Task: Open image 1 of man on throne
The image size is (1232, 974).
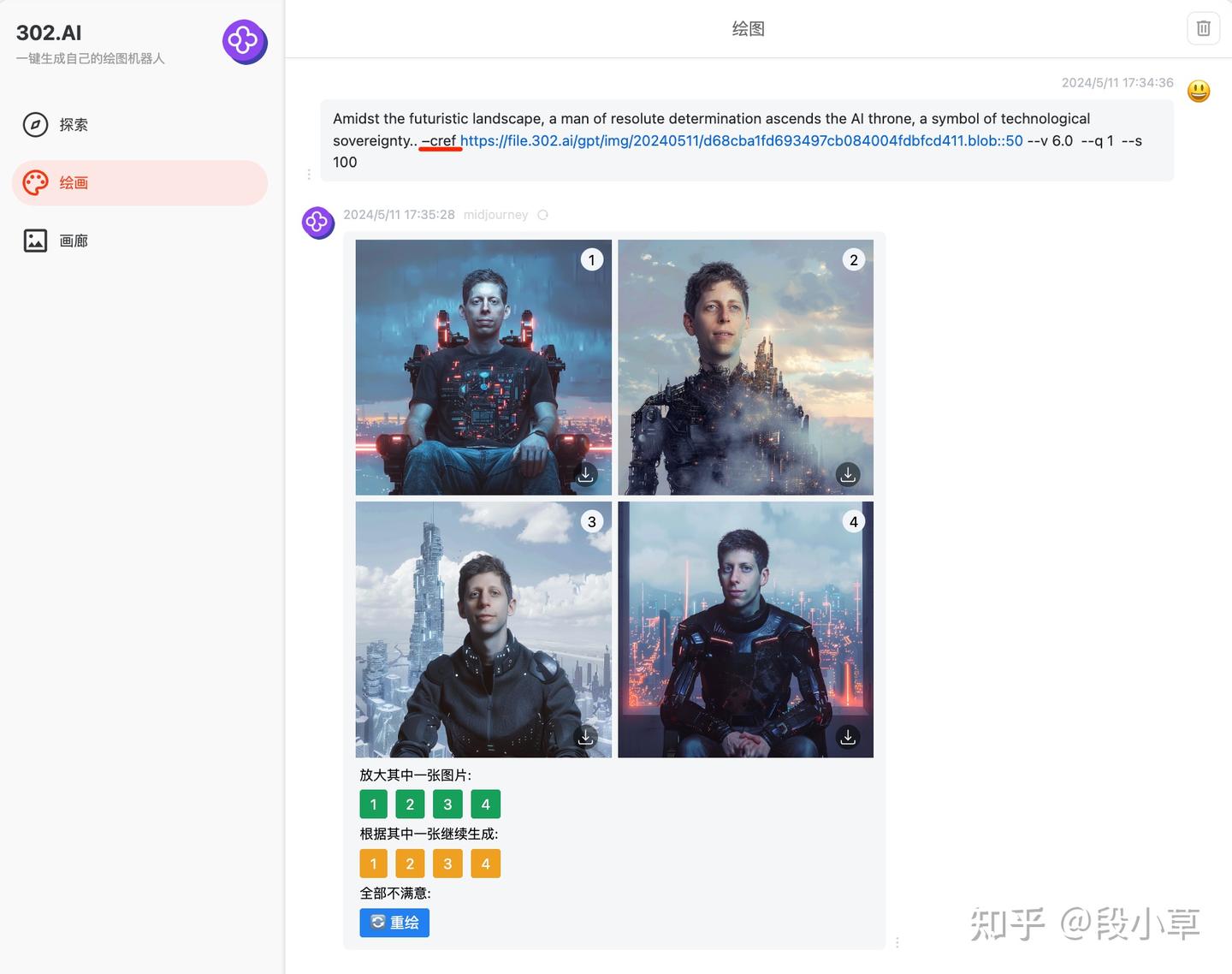Action: (483, 367)
